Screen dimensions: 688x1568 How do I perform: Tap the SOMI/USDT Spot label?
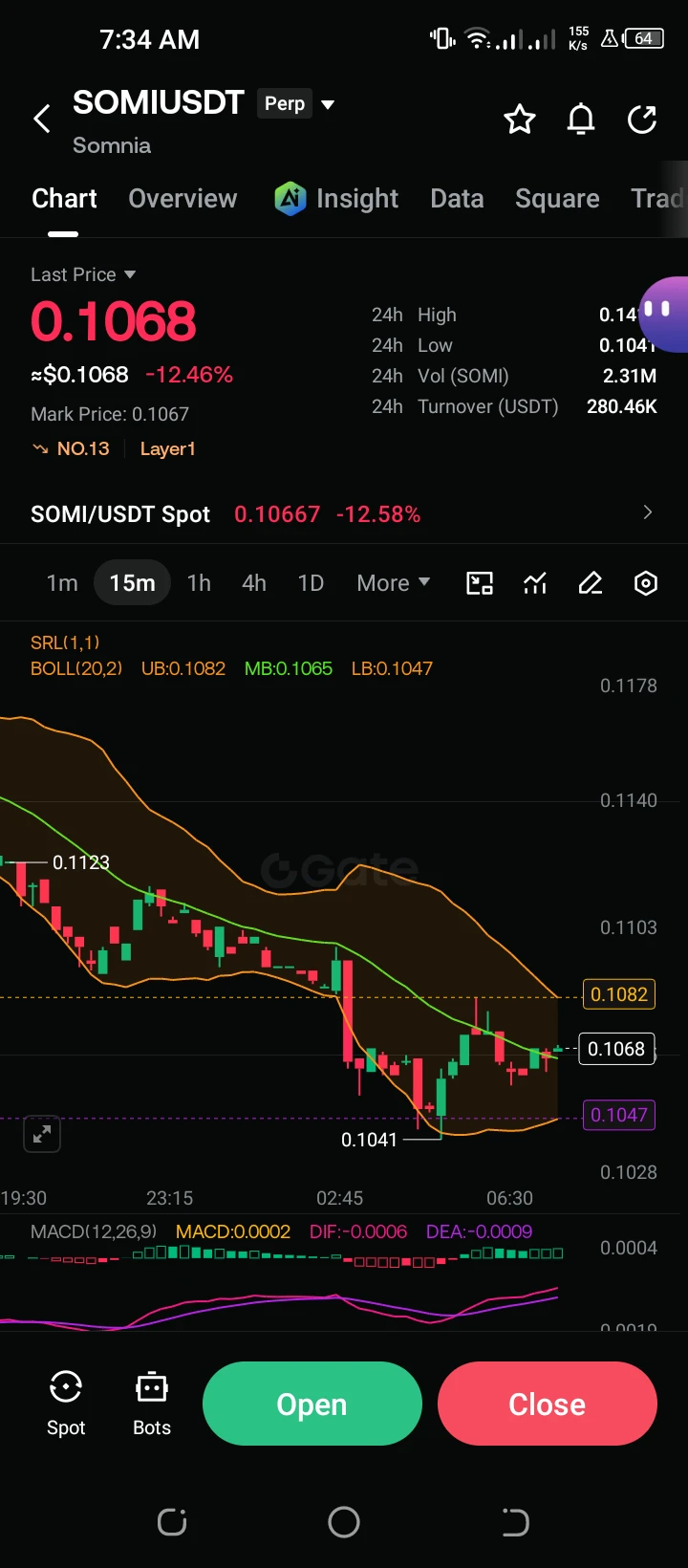coord(120,514)
